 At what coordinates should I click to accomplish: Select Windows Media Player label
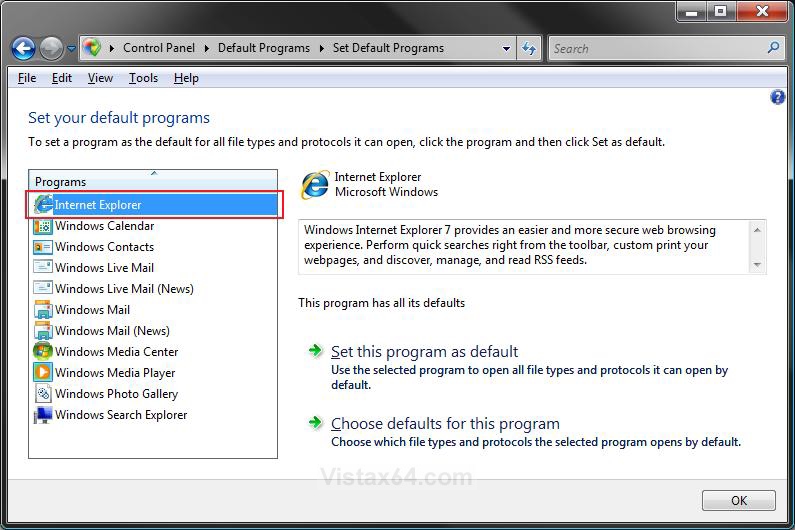click(x=115, y=373)
